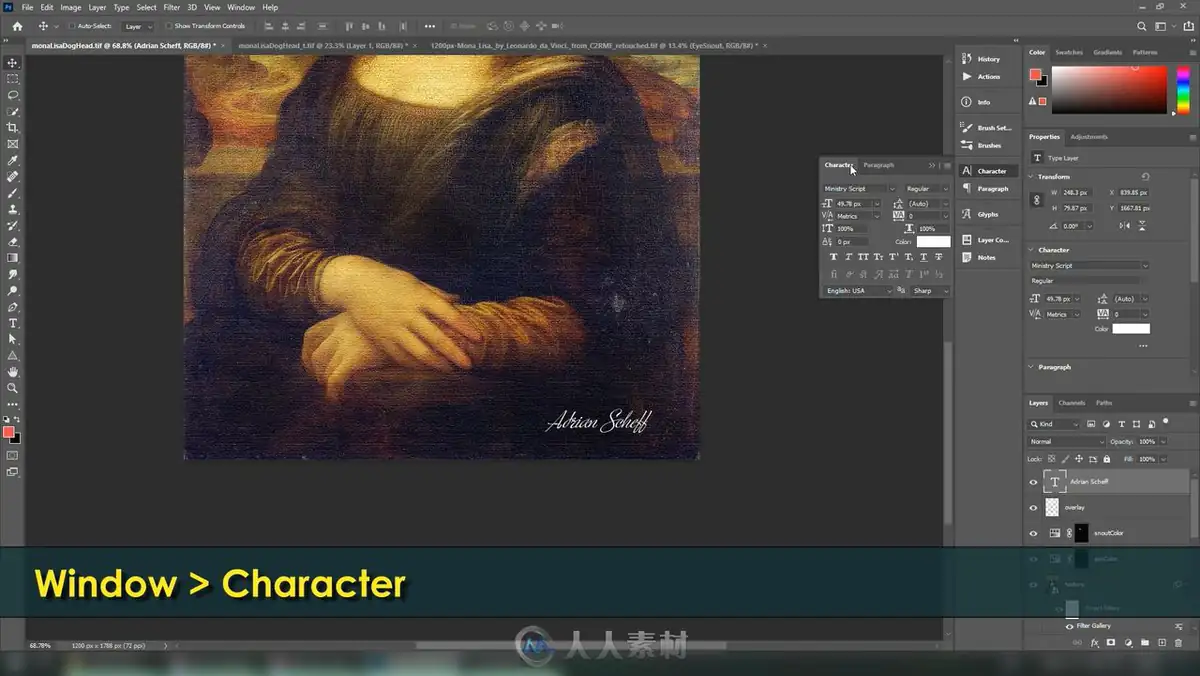Create a new layer with plus icon
1200x676 pixels.
(1161, 643)
